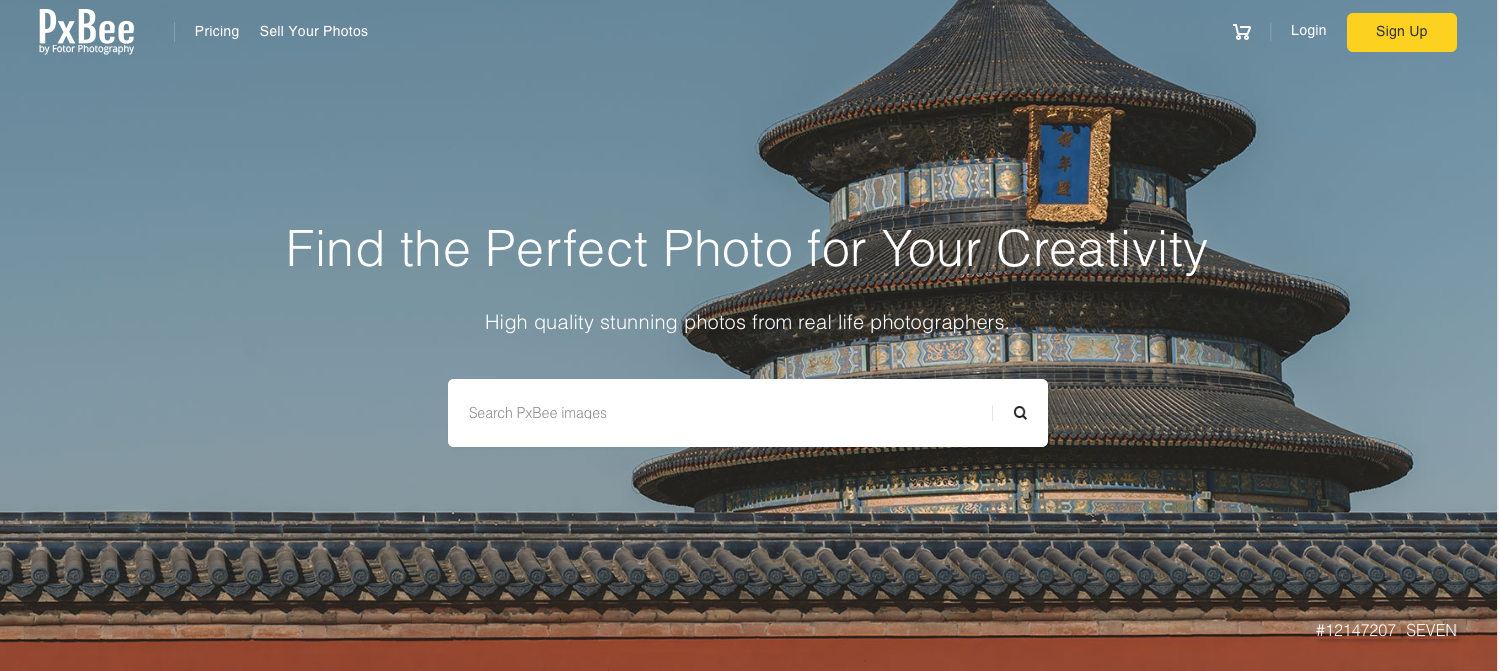Screen dimensions: 1500x671
Task: Click the 'High quality stunning photos' subtitle
Action: (747, 323)
